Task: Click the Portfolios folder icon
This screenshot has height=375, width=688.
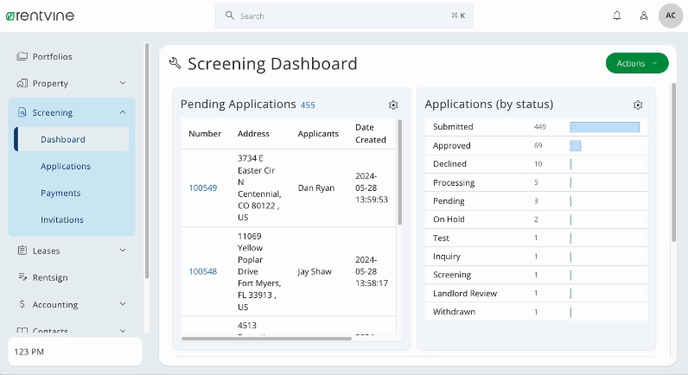Action: click(22, 56)
